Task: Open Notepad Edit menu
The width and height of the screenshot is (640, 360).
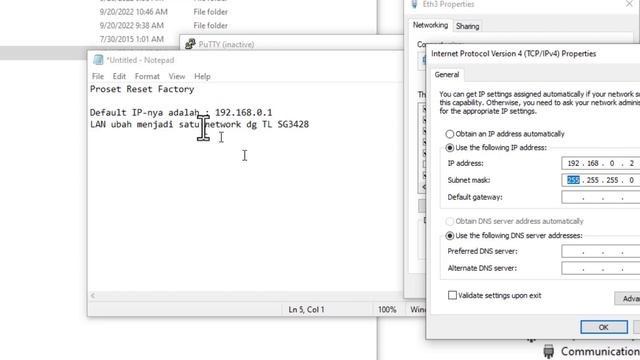Action: click(x=119, y=76)
